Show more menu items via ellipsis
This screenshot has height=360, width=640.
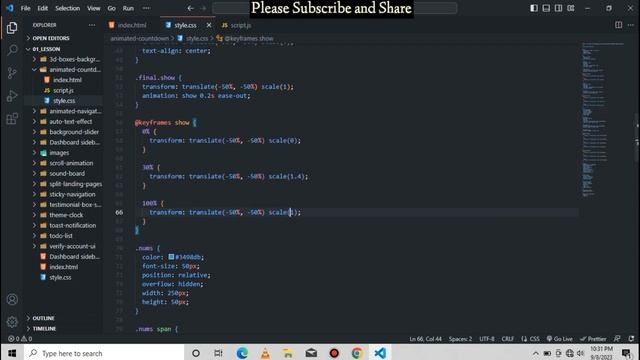click(146, 8)
